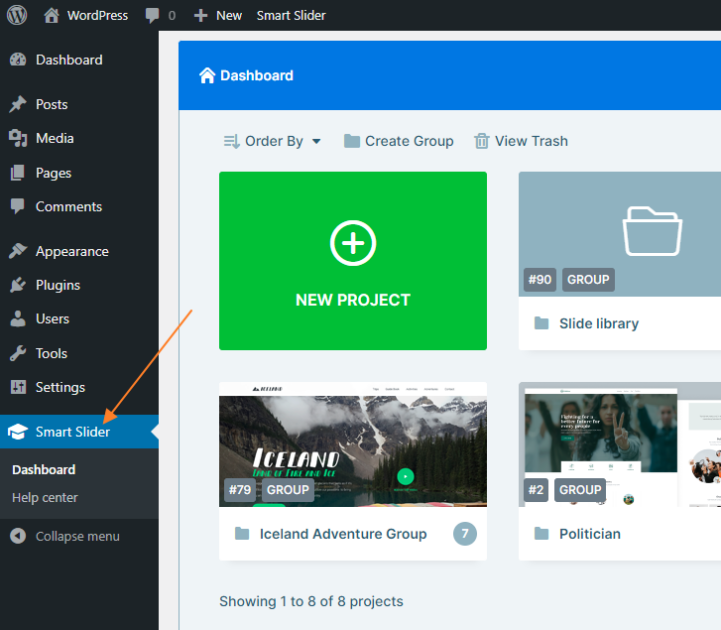
Task: Open the Settings menu
Action: click(79, 387)
